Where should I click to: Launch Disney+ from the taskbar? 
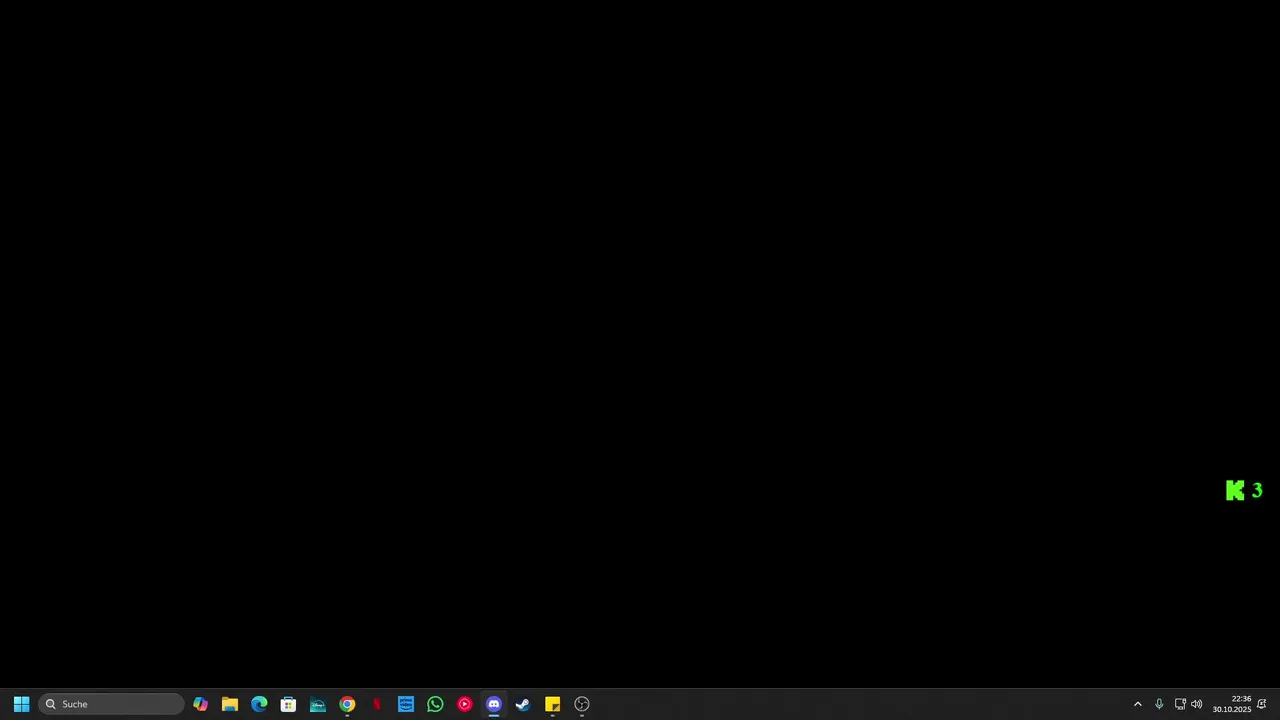point(318,704)
